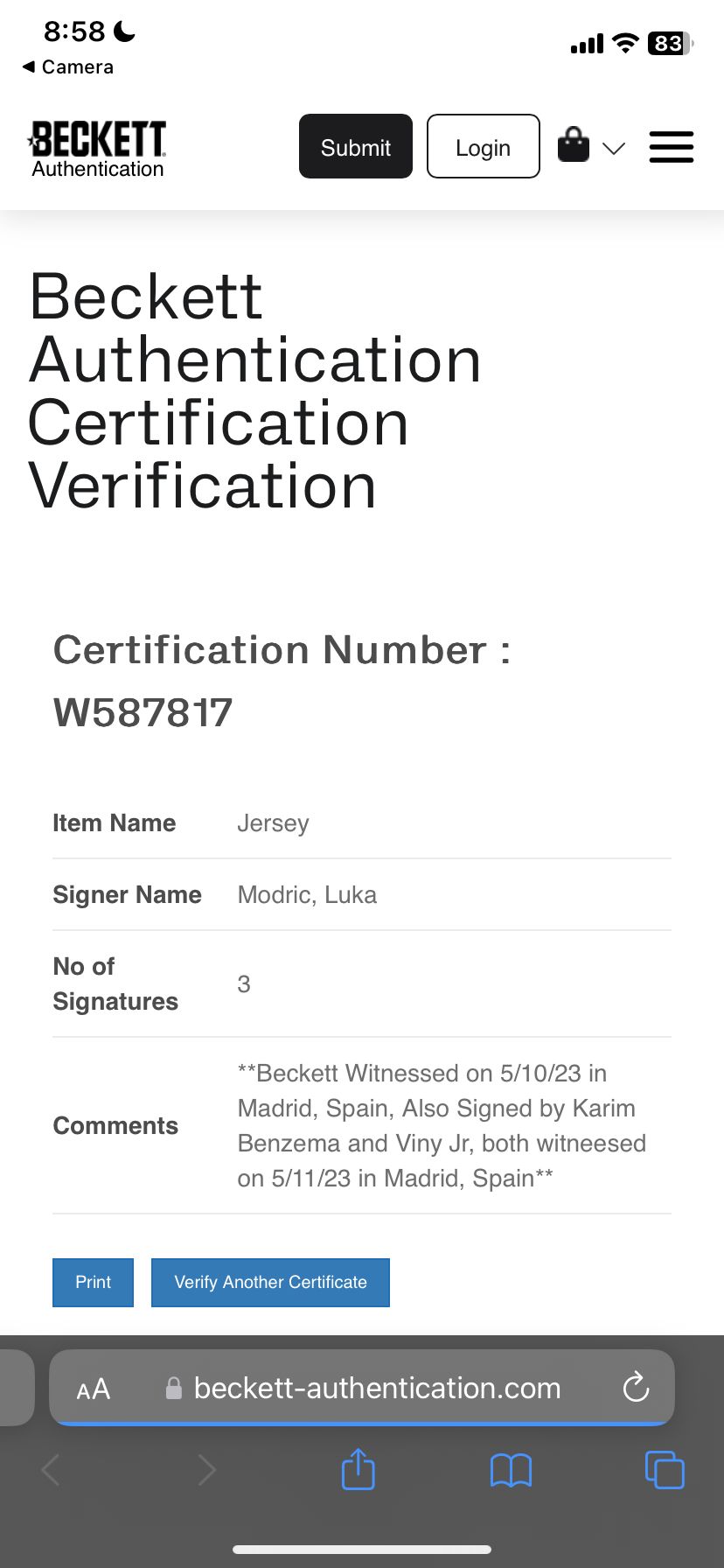724x1568 pixels.
Task: Open the shopping bag cart icon
Action: (x=574, y=144)
